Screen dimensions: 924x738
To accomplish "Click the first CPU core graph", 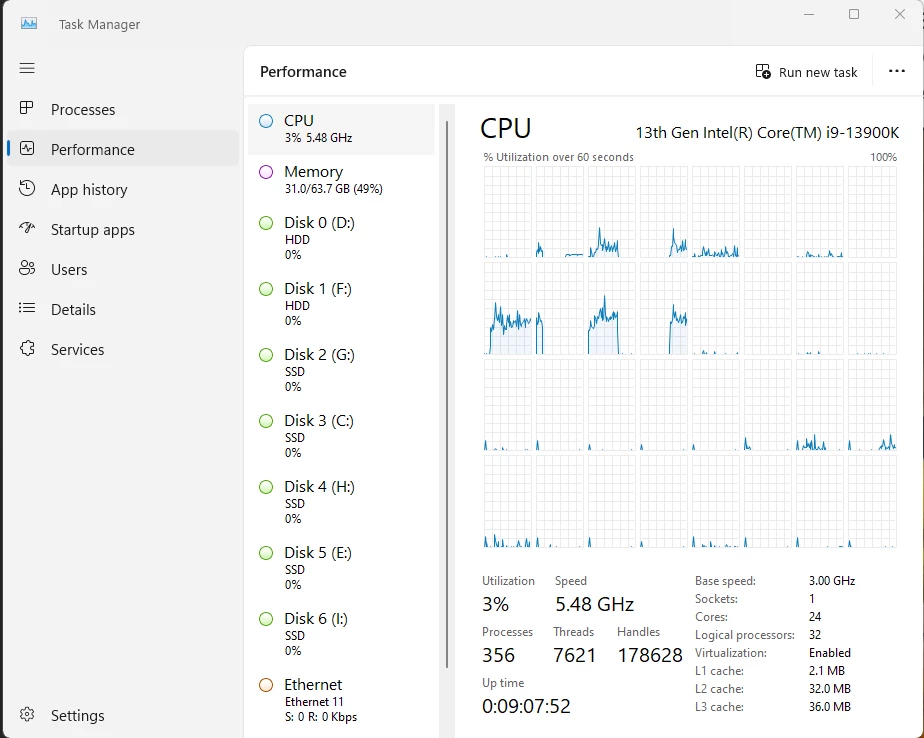I will coord(507,212).
